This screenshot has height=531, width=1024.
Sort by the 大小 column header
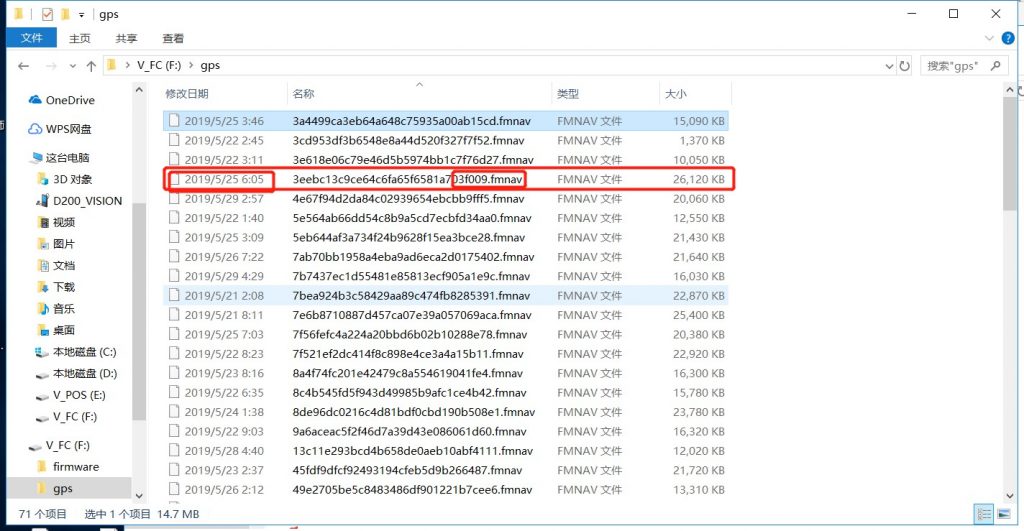point(676,94)
